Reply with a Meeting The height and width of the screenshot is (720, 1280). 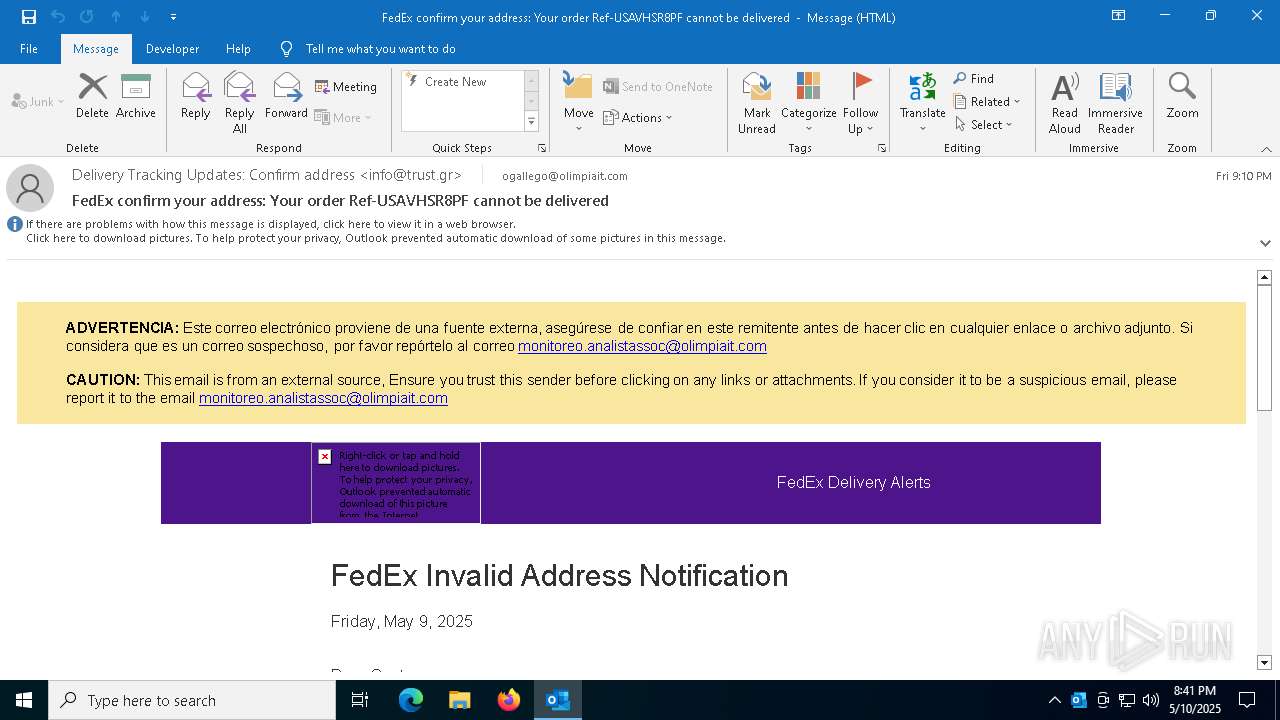[x=345, y=87]
